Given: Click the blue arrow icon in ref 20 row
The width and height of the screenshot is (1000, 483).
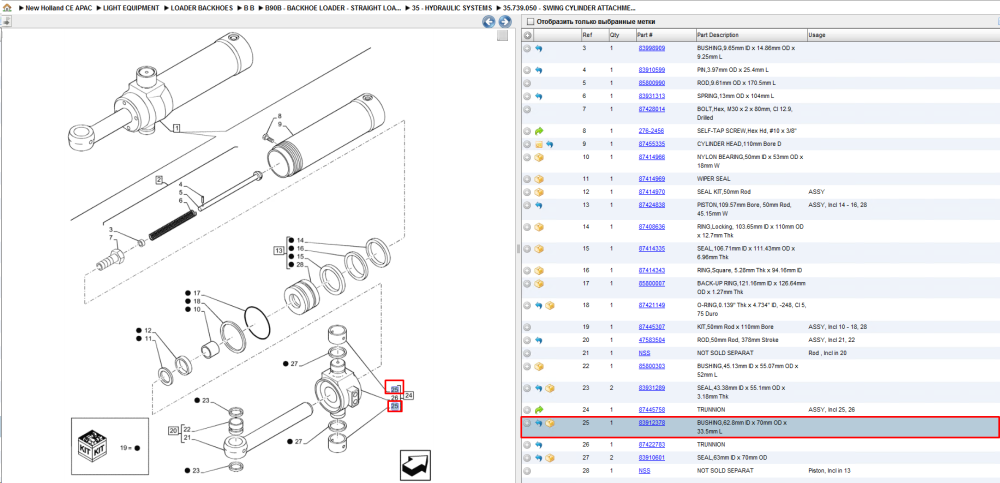Looking at the screenshot, I should 538,340.
